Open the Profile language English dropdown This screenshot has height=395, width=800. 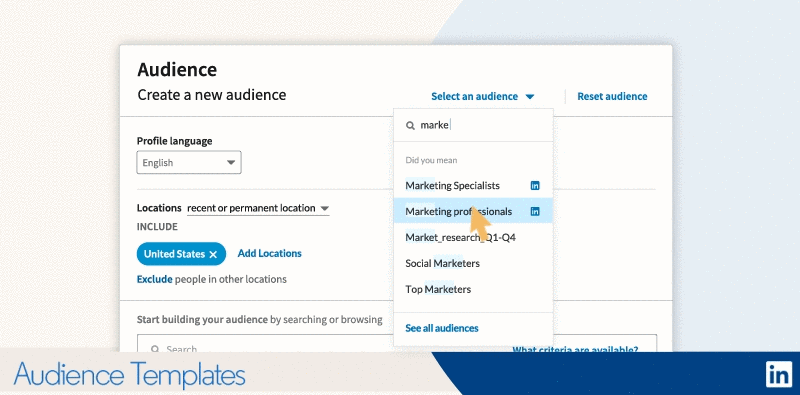pyautogui.click(x=189, y=163)
